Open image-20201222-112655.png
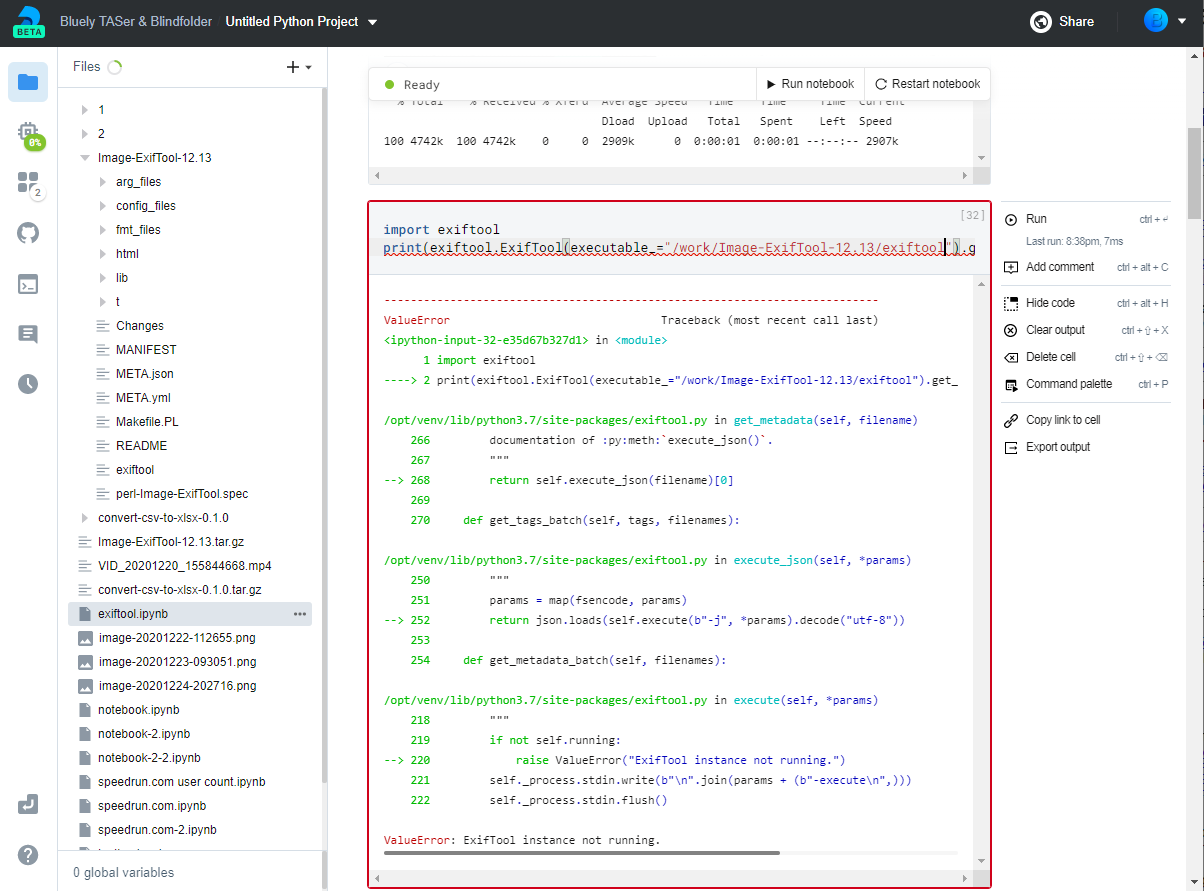This screenshot has width=1204, height=891. pos(176,637)
